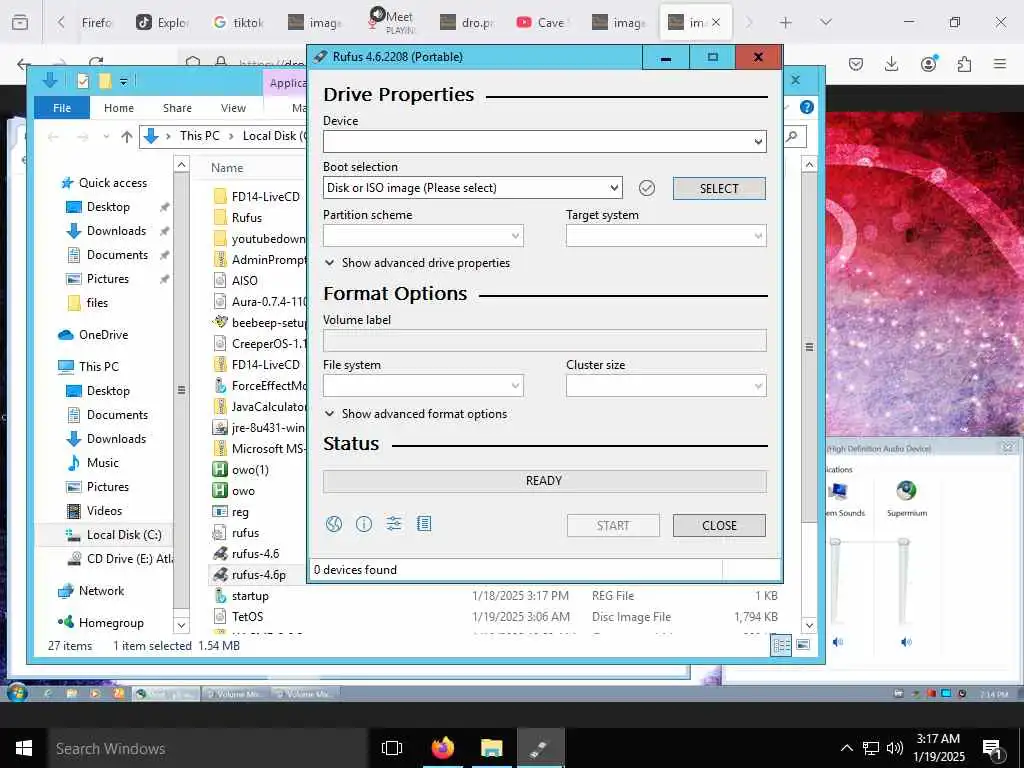
Task: Switch to the Meet Firefox tab
Action: click(392, 23)
